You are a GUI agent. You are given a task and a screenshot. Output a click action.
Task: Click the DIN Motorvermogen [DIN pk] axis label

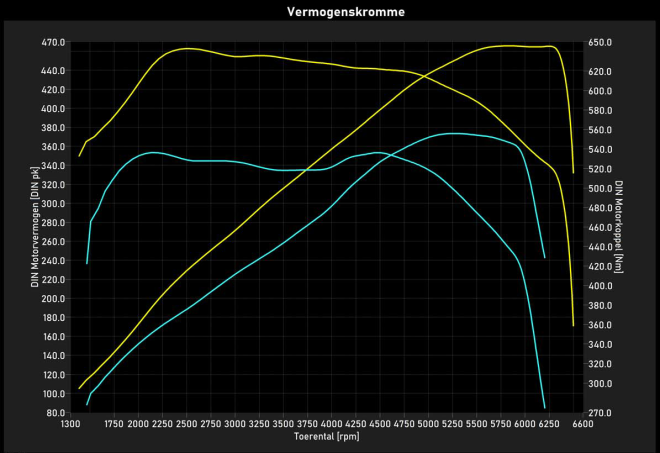pyautogui.click(x=35, y=230)
